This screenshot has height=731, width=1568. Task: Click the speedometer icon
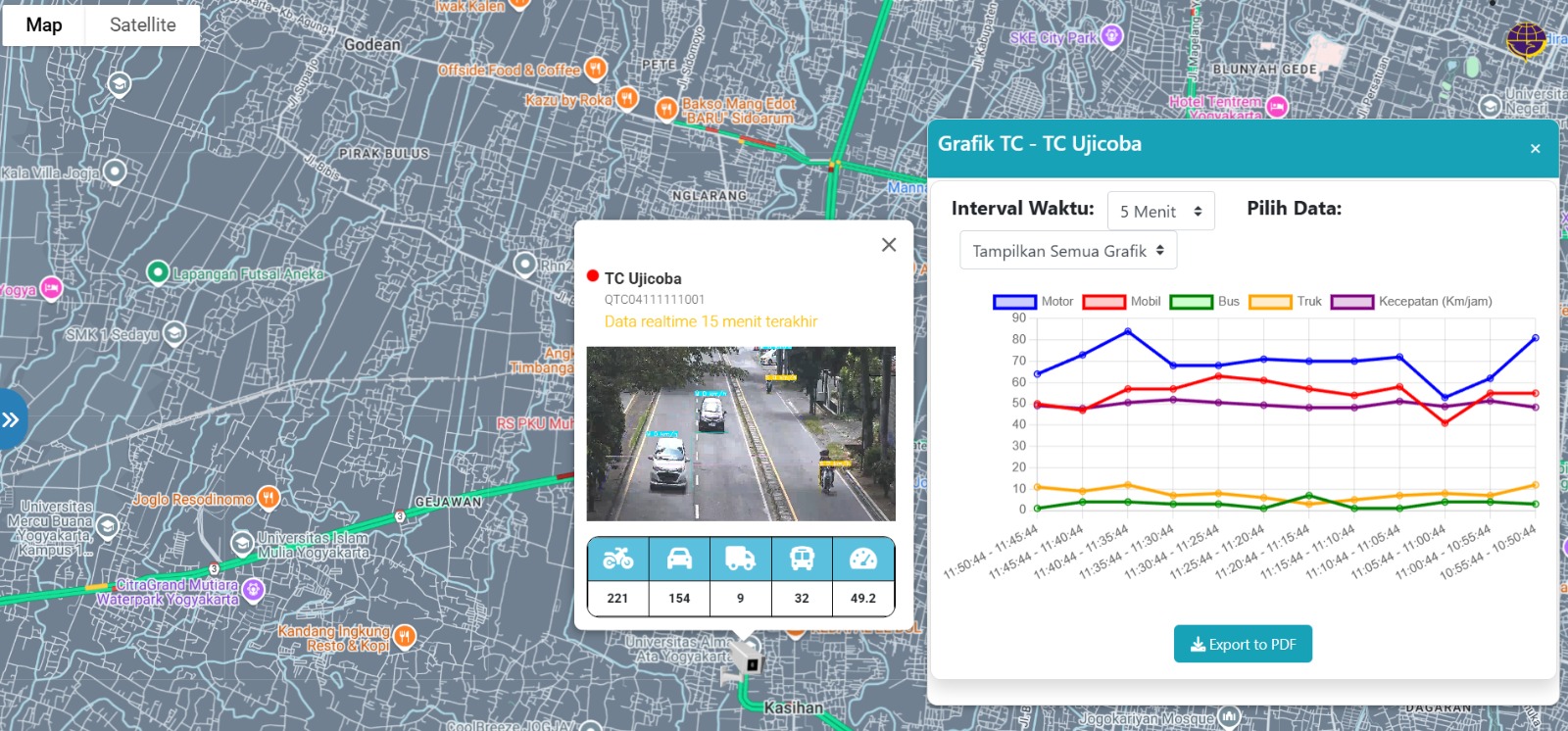click(863, 559)
